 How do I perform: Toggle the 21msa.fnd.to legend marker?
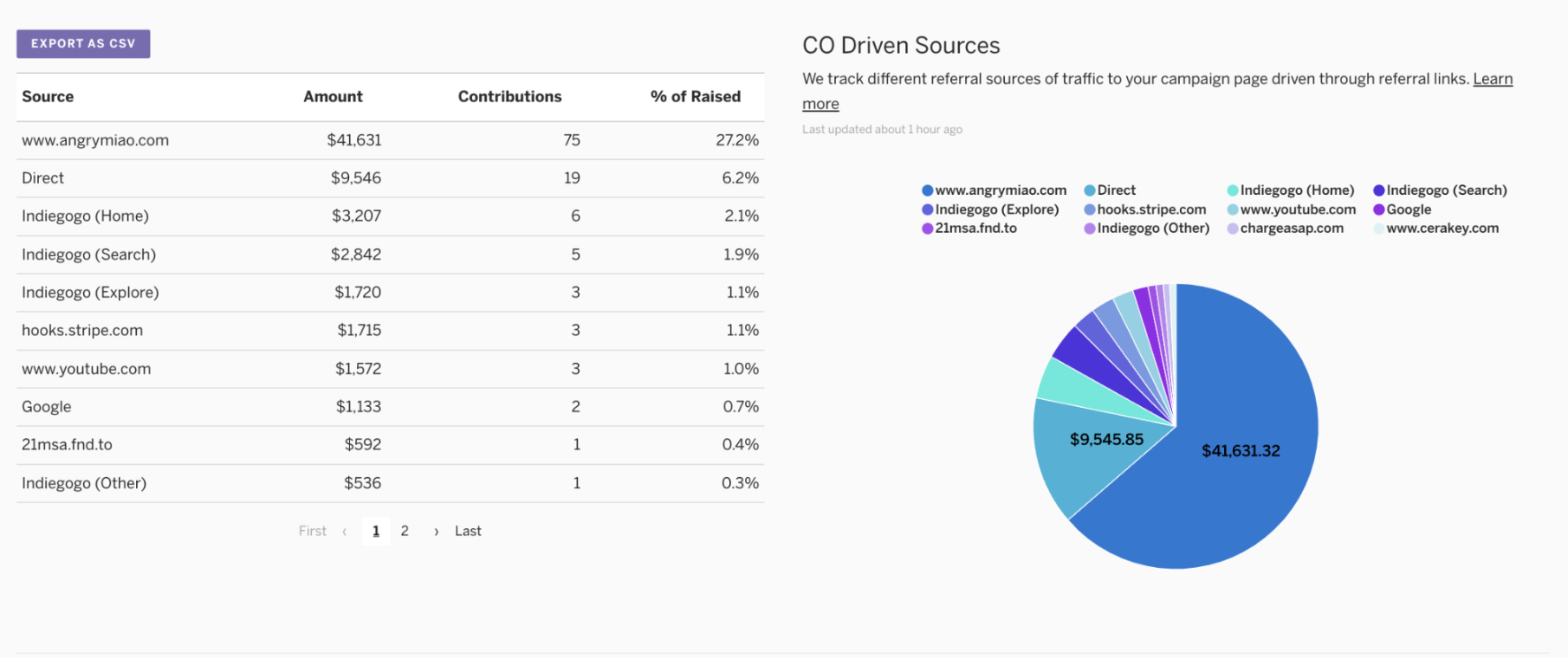tap(928, 229)
